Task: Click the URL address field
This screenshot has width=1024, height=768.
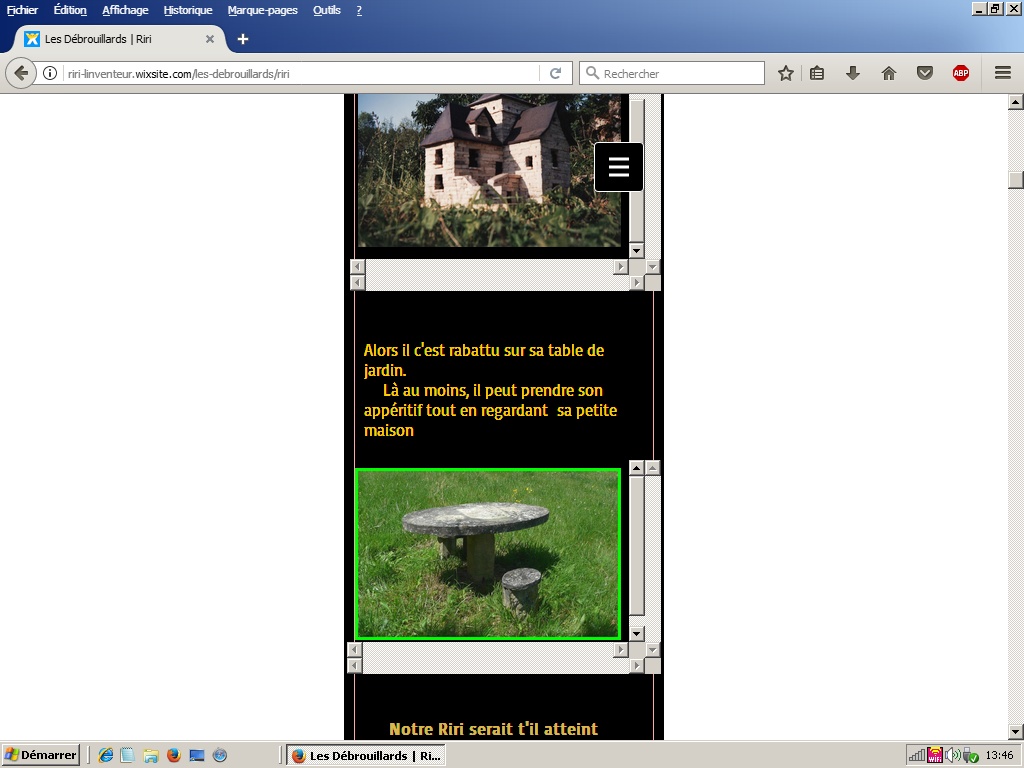Action: tap(300, 74)
